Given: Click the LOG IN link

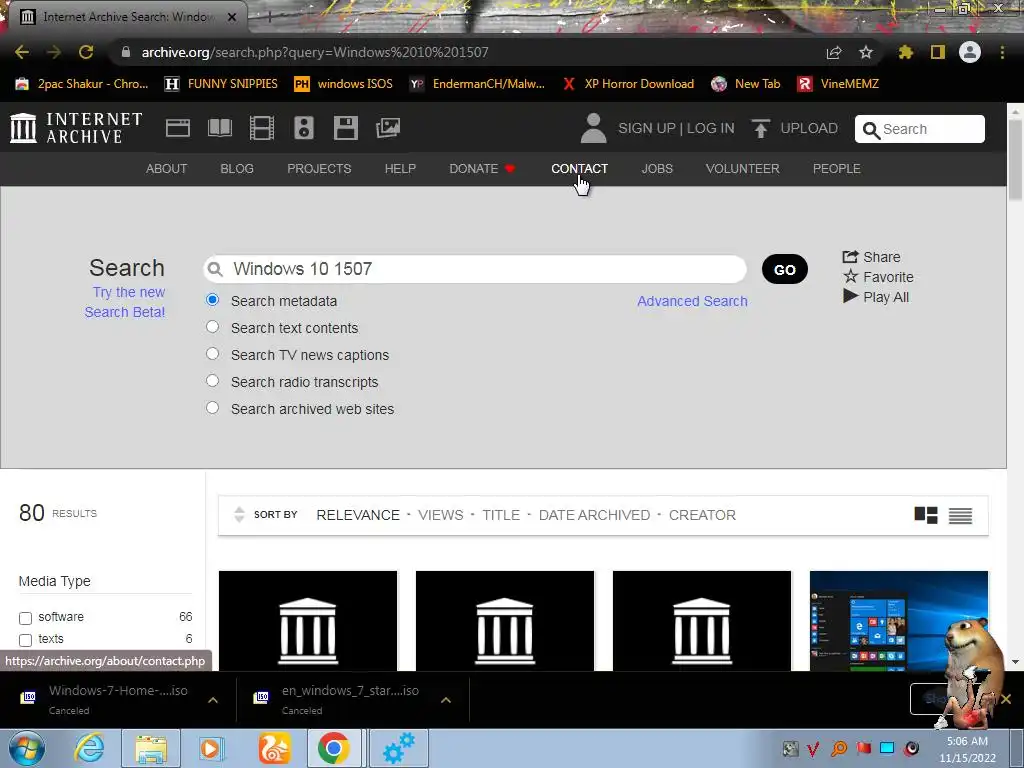Looking at the screenshot, I should click(711, 128).
